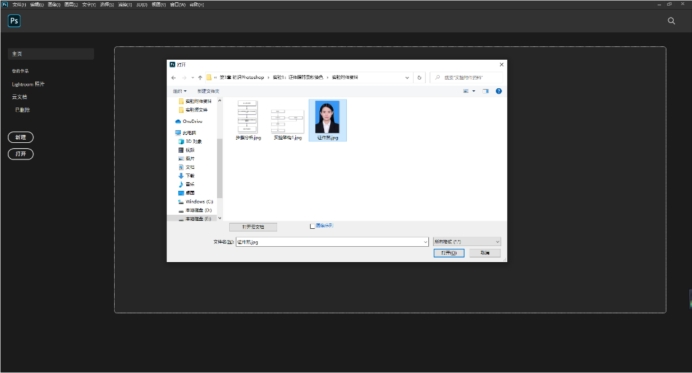The height and width of the screenshot is (373, 692).
Task: Click the navigation tree scrollbar down arrow
Action: click(x=220, y=218)
